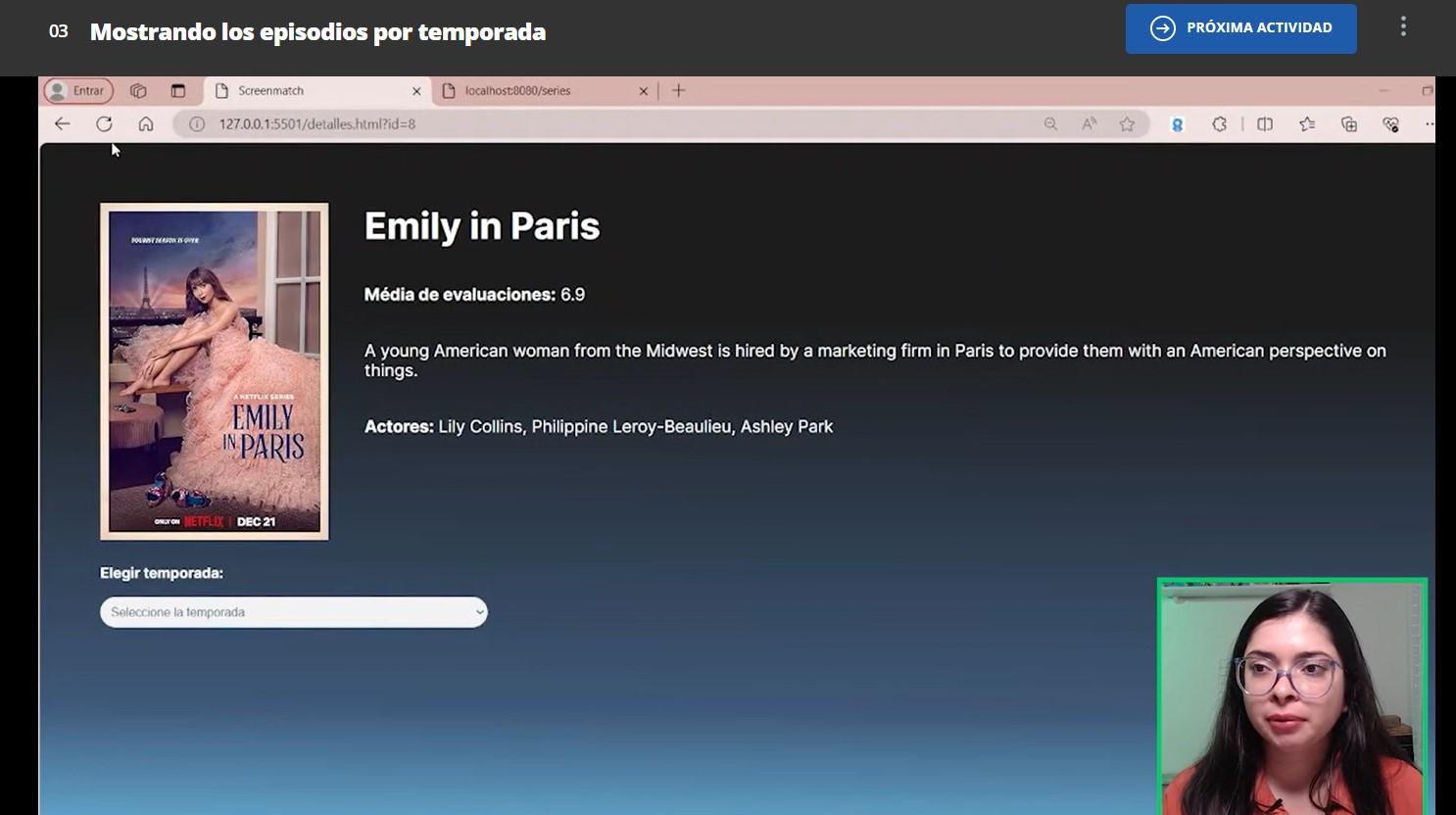Click the site information icon in address bar
This screenshot has width=1456, height=815.
197,124
